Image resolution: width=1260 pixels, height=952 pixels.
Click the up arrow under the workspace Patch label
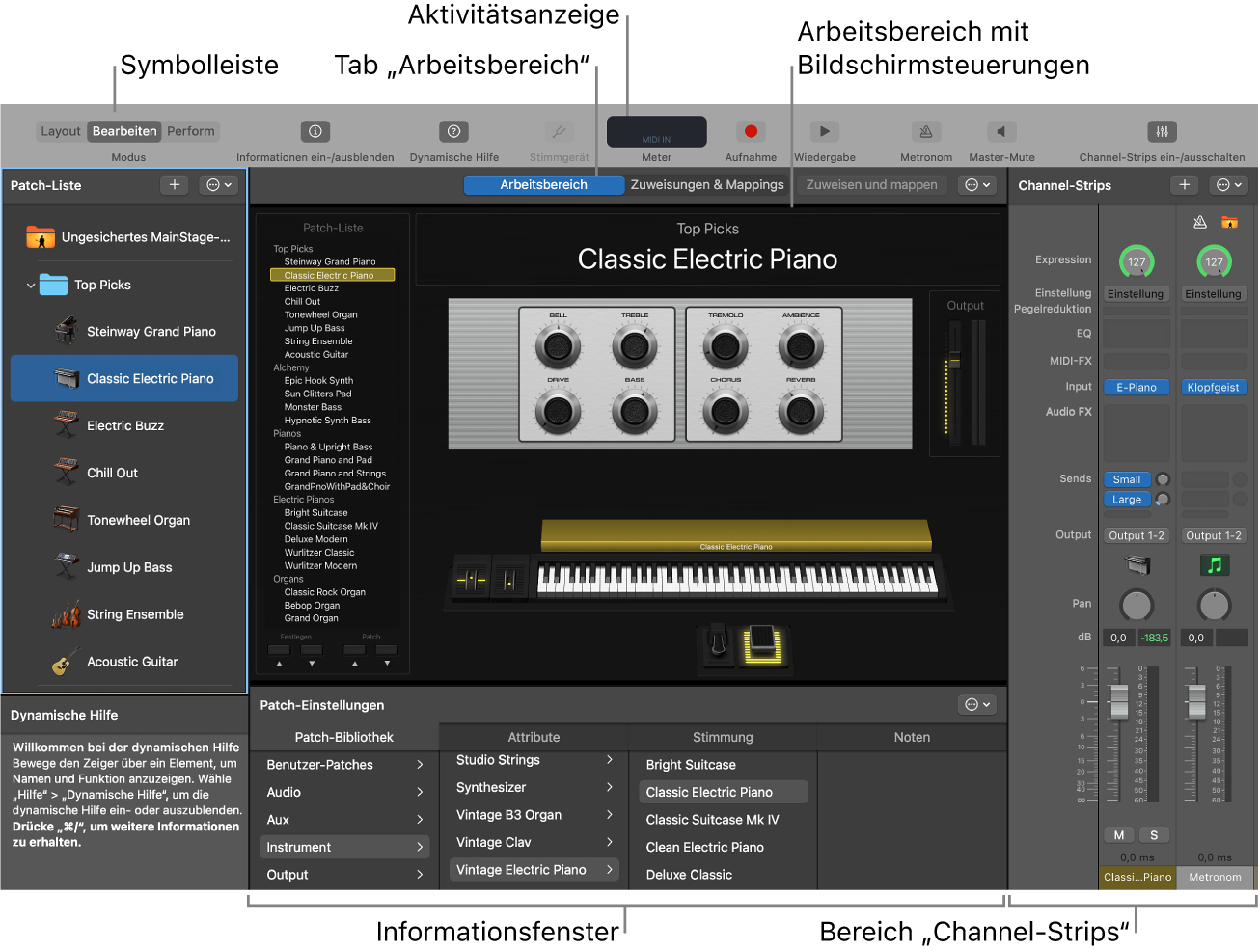click(x=355, y=664)
